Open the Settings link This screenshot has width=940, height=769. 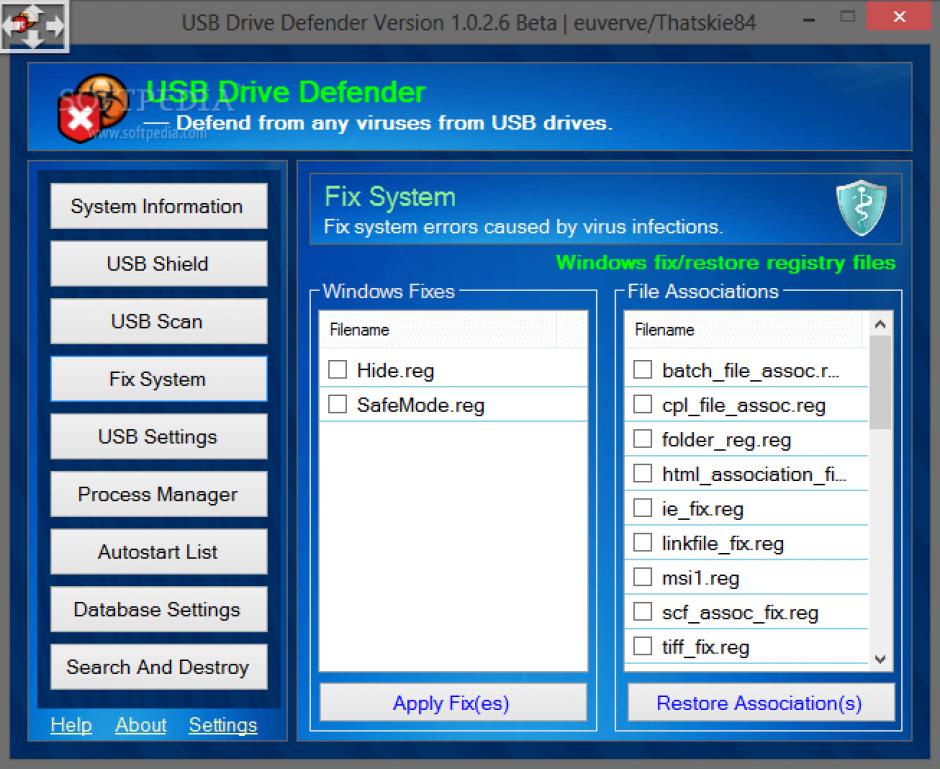223,725
